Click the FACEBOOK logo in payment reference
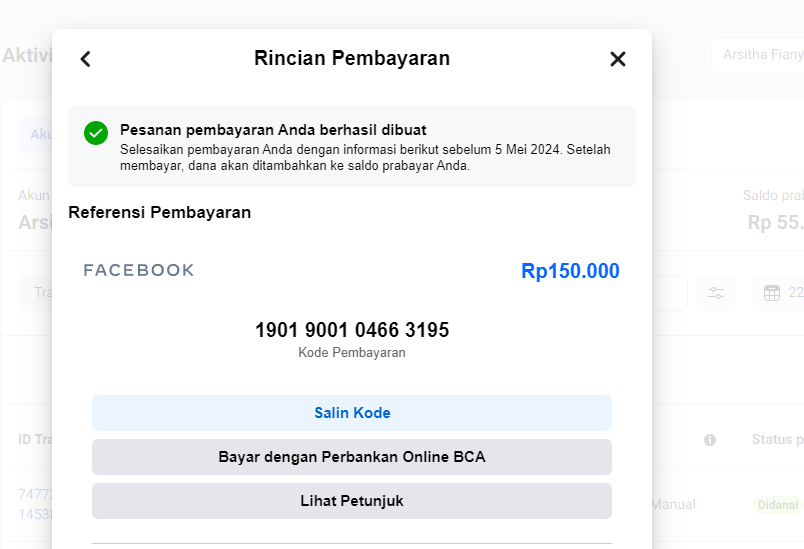This screenshot has width=804, height=549. pyautogui.click(x=139, y=270)
